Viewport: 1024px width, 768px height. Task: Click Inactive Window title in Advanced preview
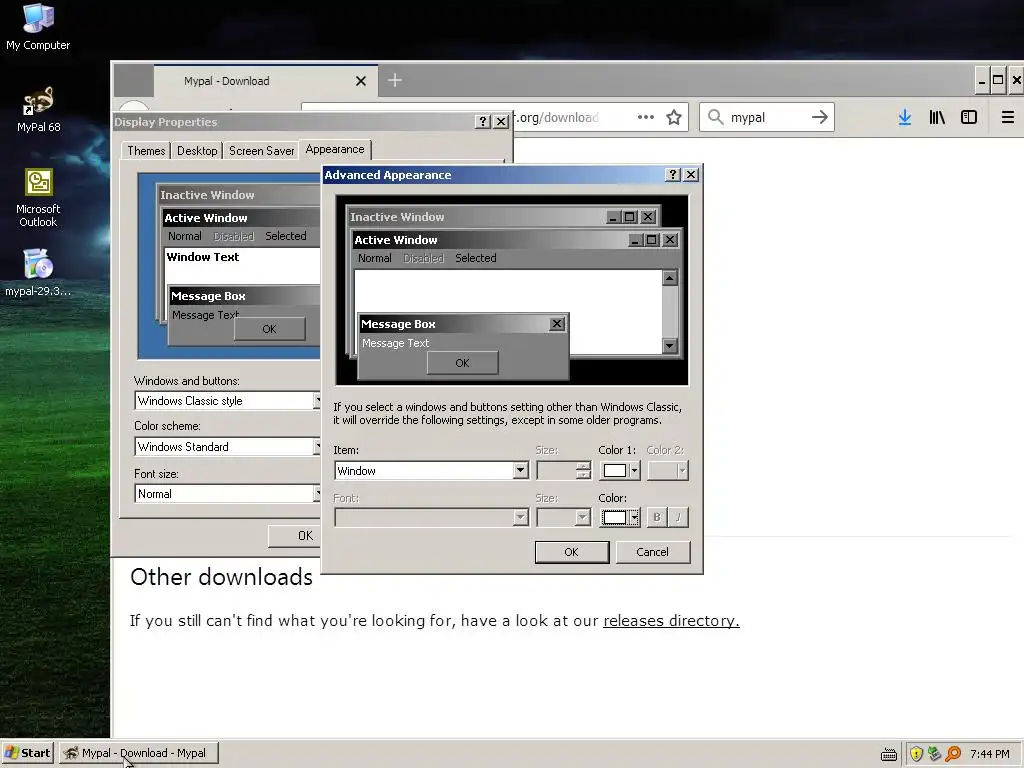coord(396,217)
